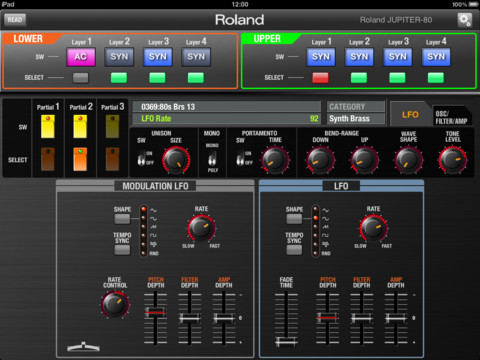
Task: Open the settings gear icon
Action: click(x=464, y=20)
